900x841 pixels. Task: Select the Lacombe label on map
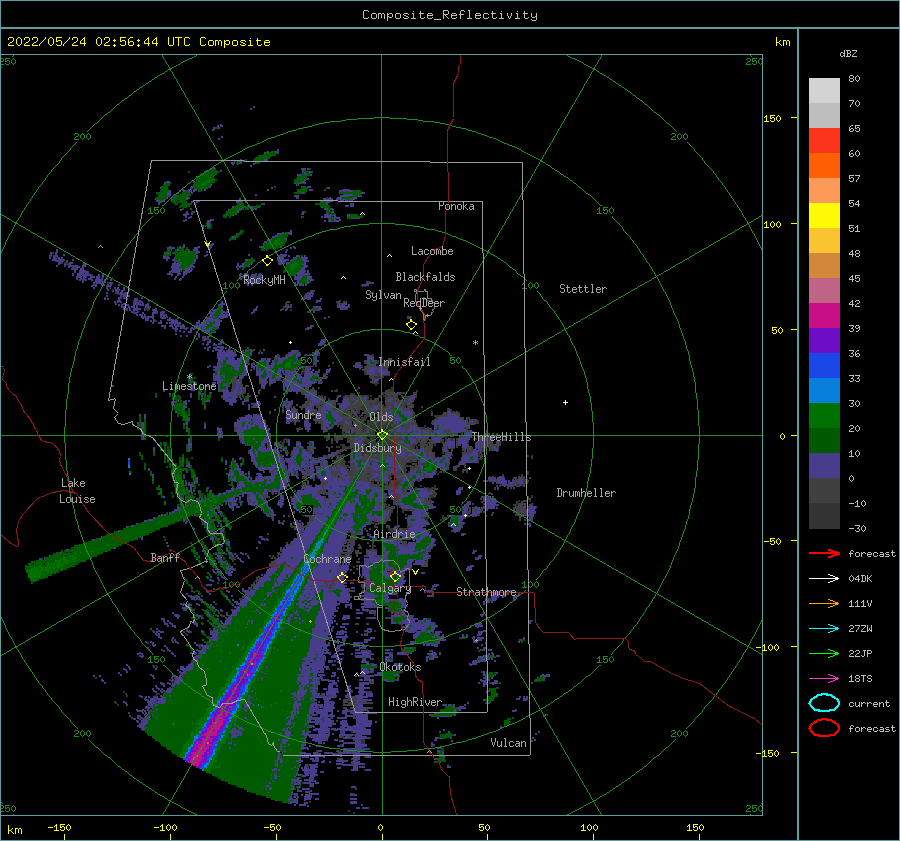pyautogui.click(x=432, y=251)
